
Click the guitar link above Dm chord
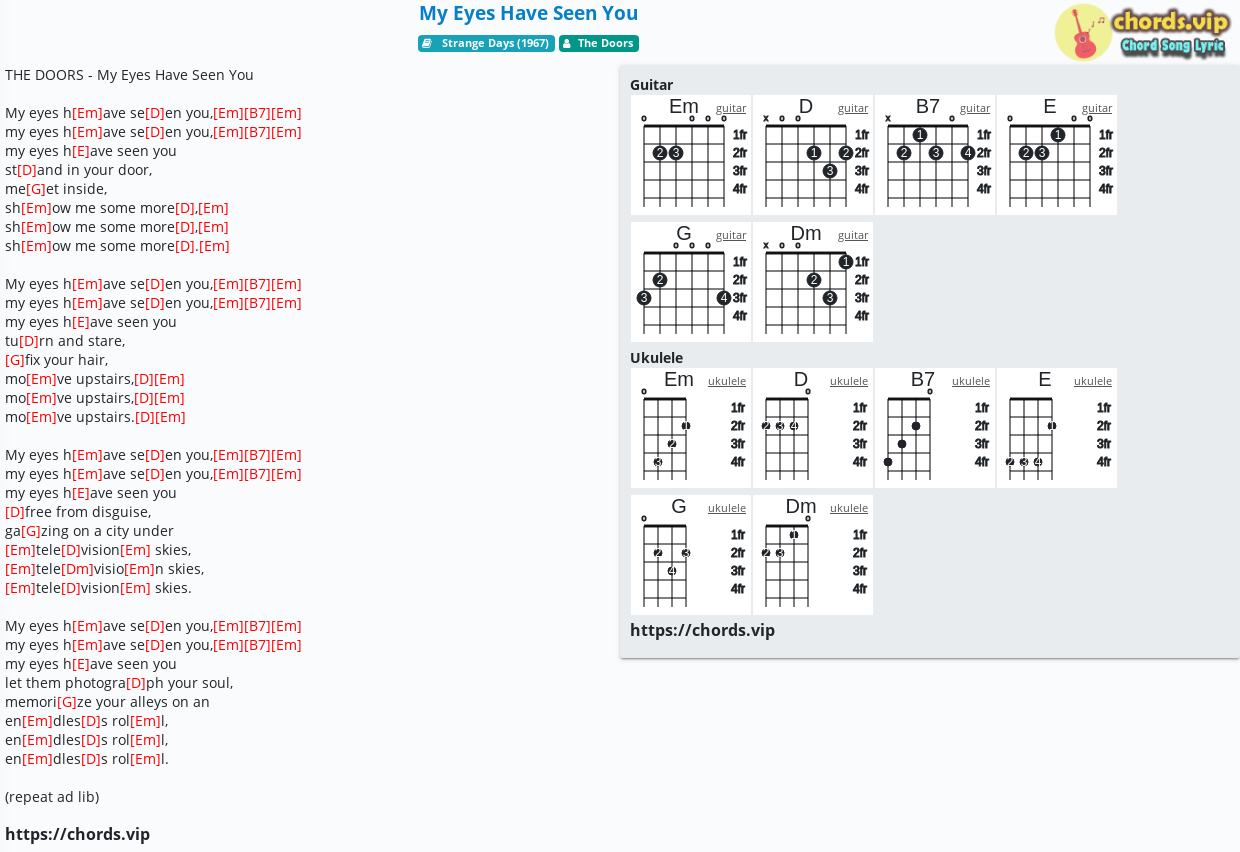[x=853, y=235]
